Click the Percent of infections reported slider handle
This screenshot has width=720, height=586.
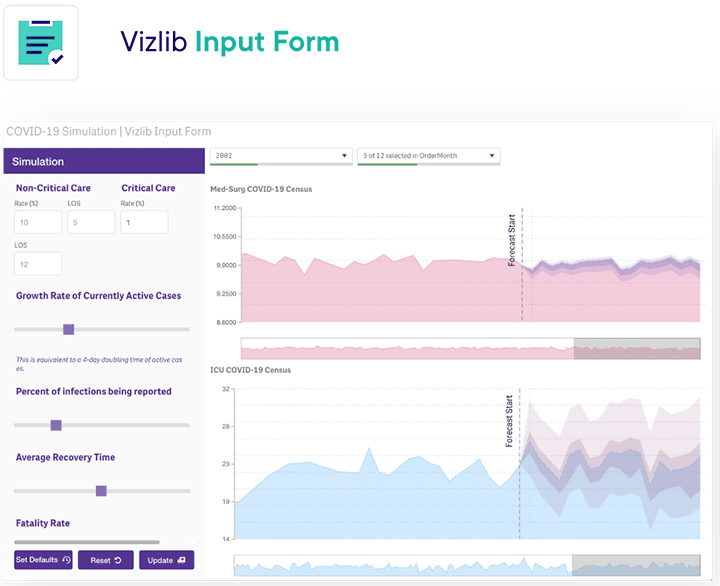[x=56, y=425]
